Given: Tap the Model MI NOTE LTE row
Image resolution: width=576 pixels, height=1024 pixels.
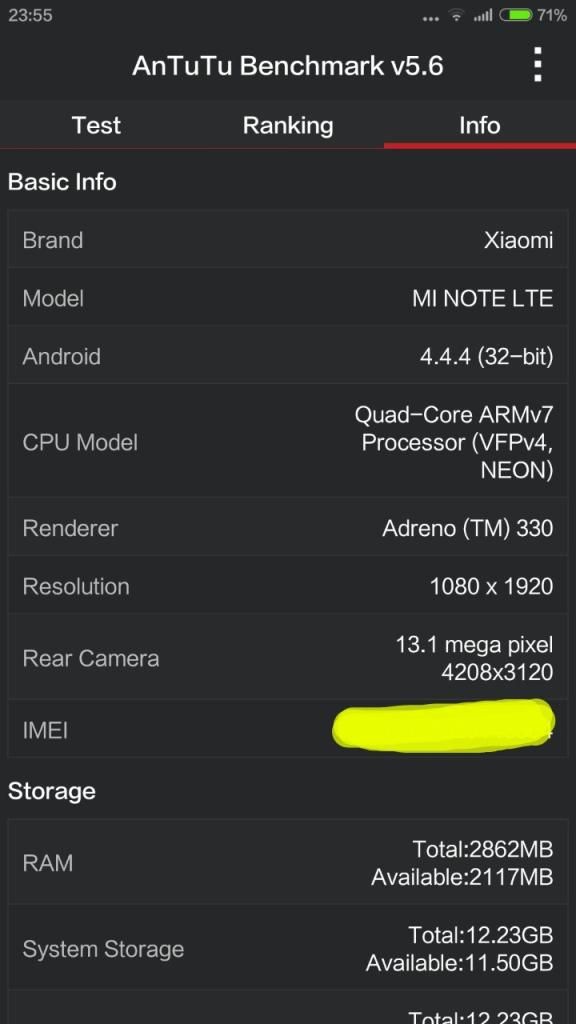Looking at the screenshot, I should click(288, 298).
